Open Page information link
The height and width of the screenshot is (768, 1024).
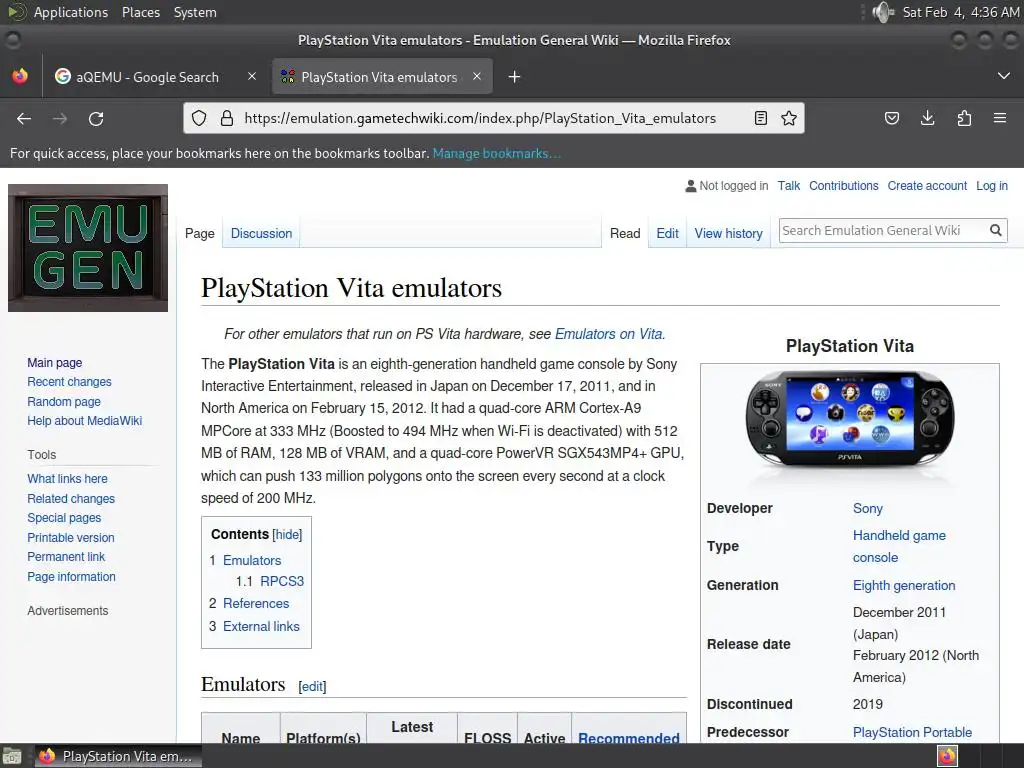click(71, 577)
